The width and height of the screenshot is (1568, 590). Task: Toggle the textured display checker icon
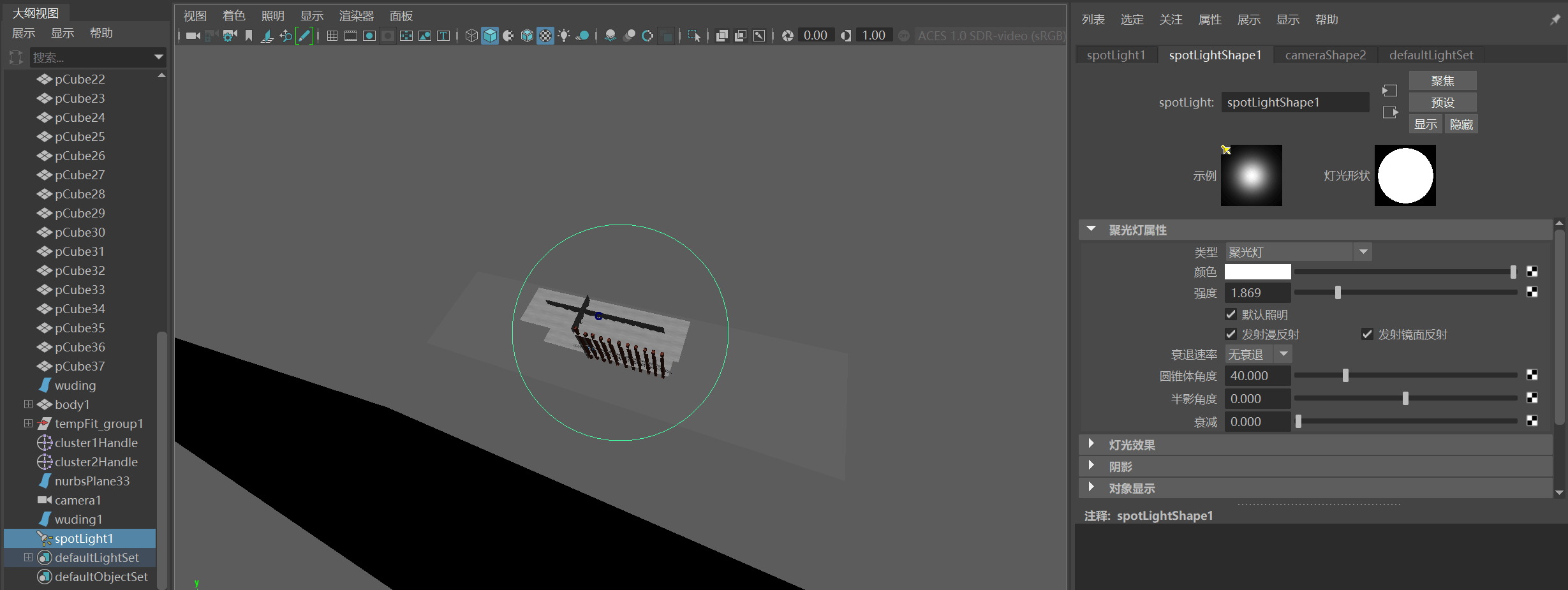coord(545,36)
